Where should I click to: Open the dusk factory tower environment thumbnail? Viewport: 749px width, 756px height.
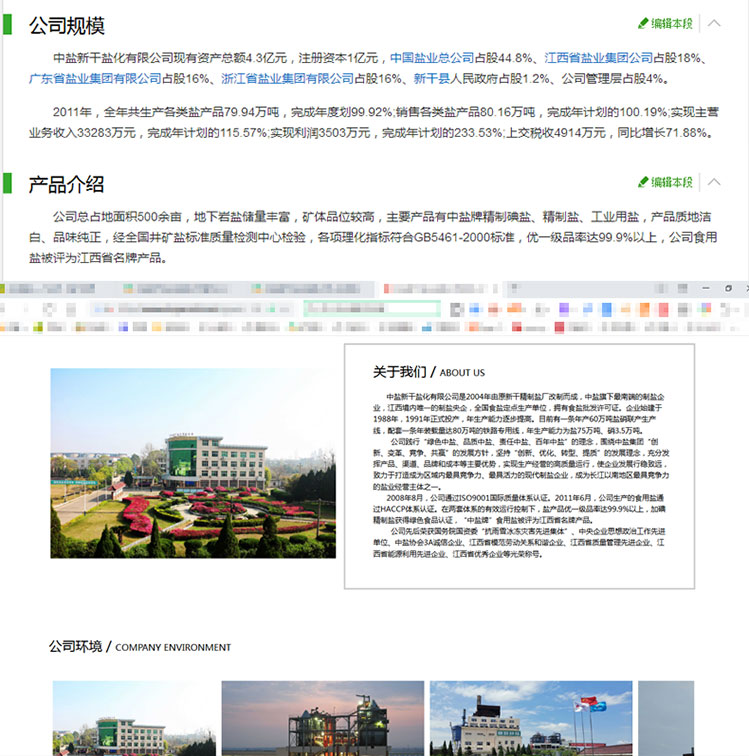click(x=323, y=718)
